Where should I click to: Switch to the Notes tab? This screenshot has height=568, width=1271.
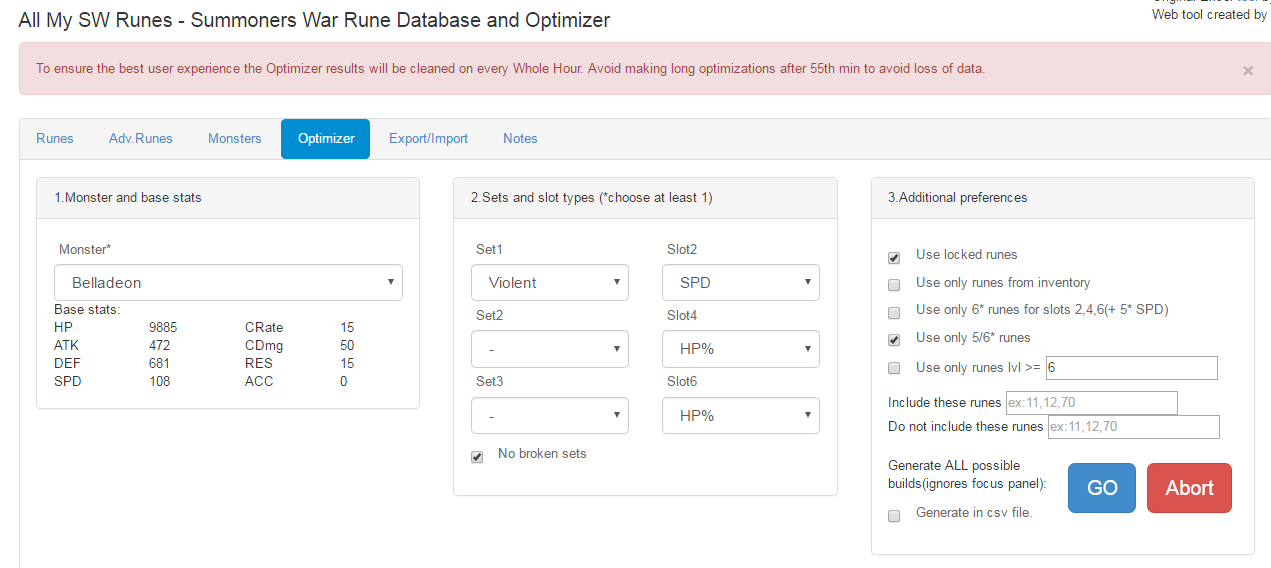point(520,138)
